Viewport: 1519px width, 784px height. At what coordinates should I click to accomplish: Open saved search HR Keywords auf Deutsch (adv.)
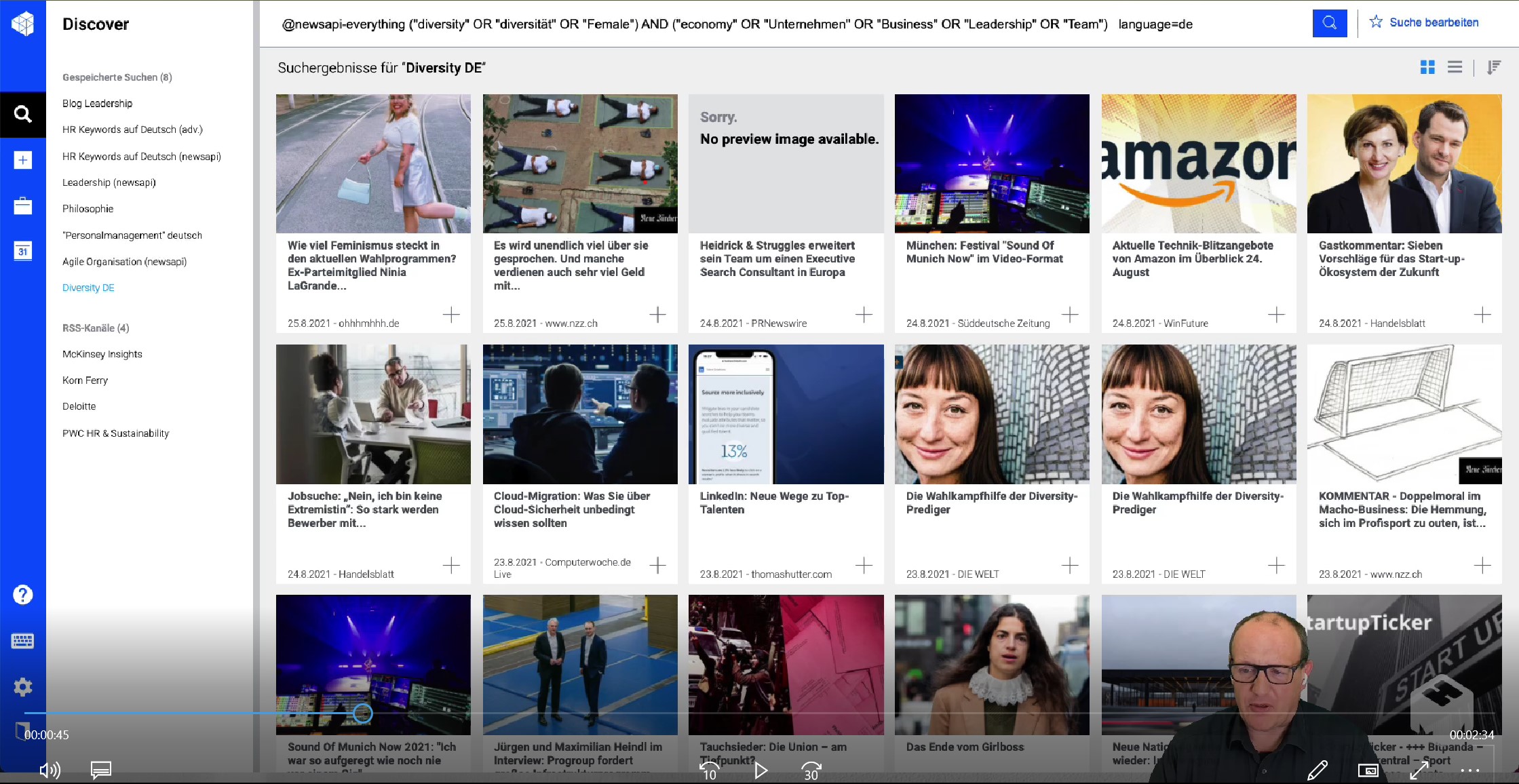pos(132,130)
